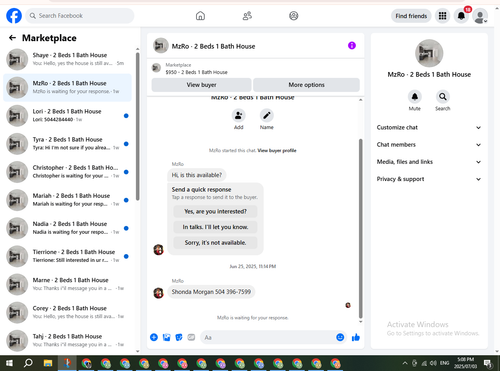Click the chat messages scrollbar
The height and width of the screenshot is (371, 500).
(360, 228)
